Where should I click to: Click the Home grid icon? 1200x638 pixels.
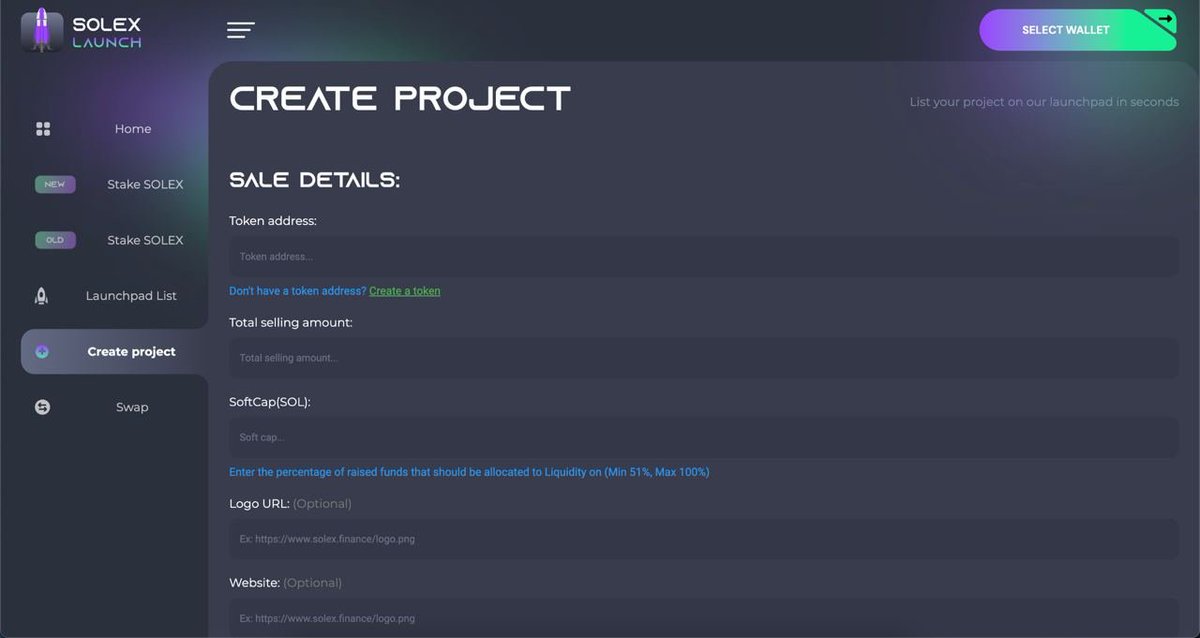(43, 129)
